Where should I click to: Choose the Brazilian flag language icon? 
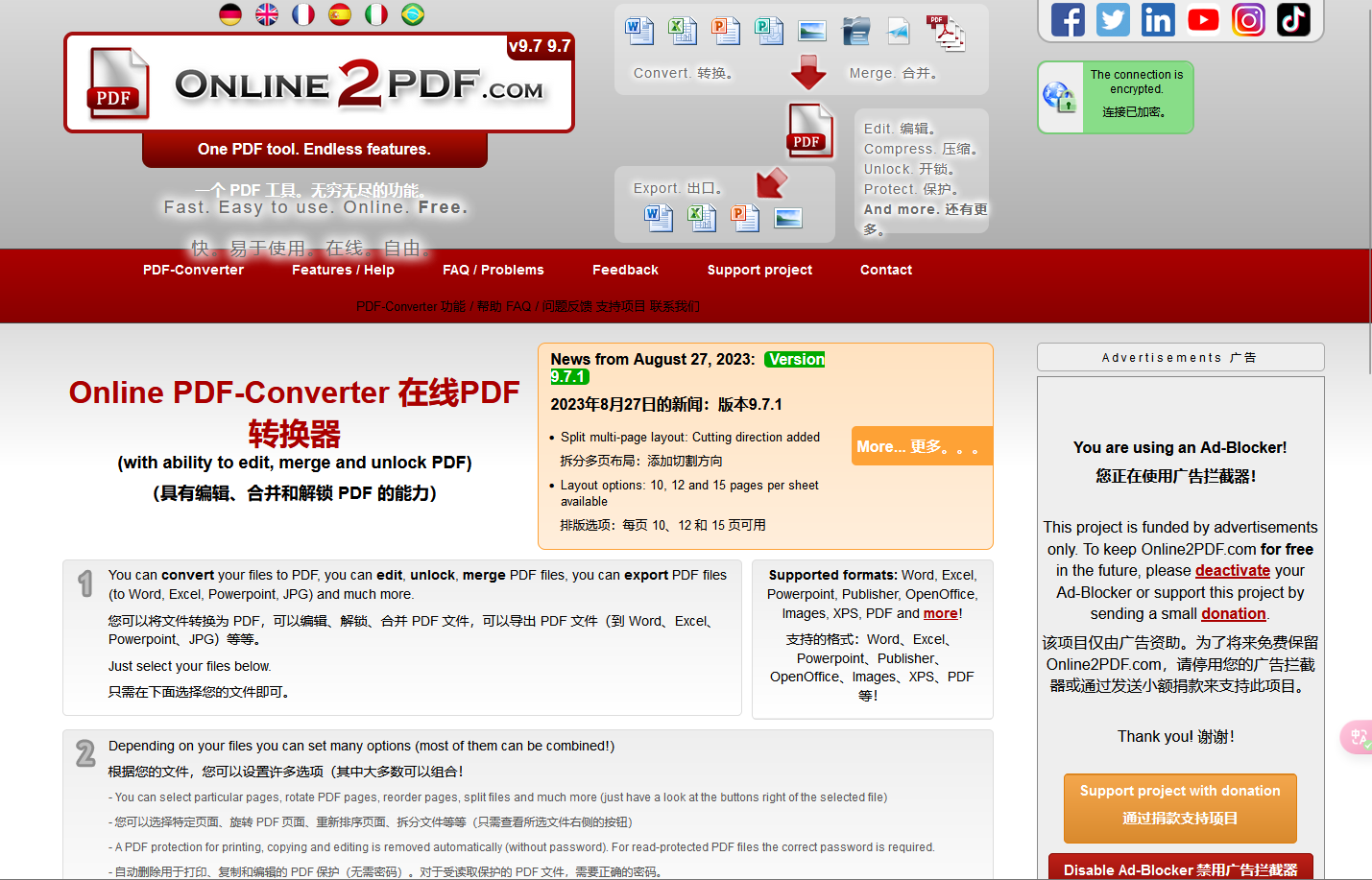click(413, 14)
